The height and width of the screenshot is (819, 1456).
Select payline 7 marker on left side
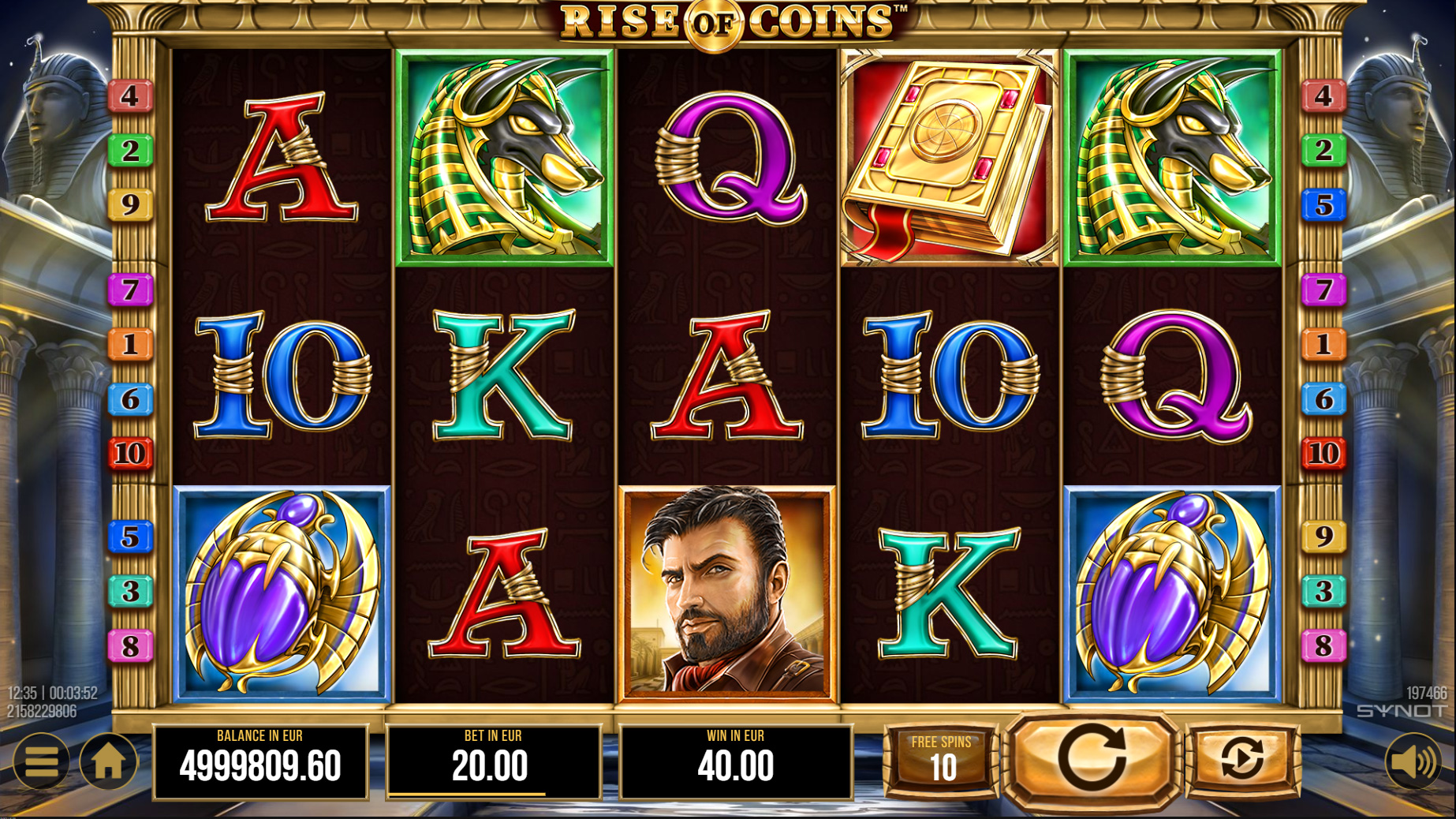pyautogui.click(x=130, y=290)
